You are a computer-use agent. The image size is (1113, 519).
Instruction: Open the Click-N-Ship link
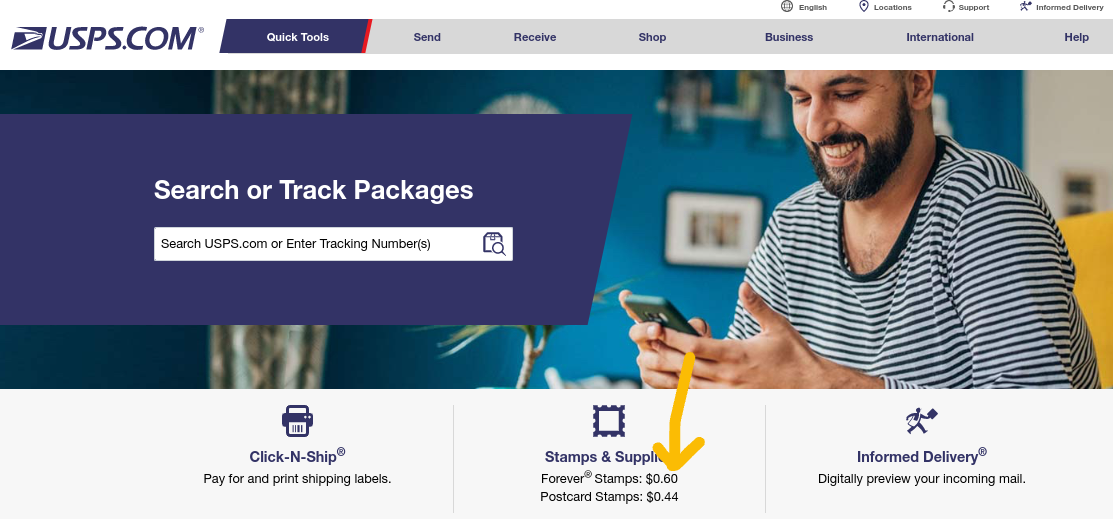pos(297,456)
